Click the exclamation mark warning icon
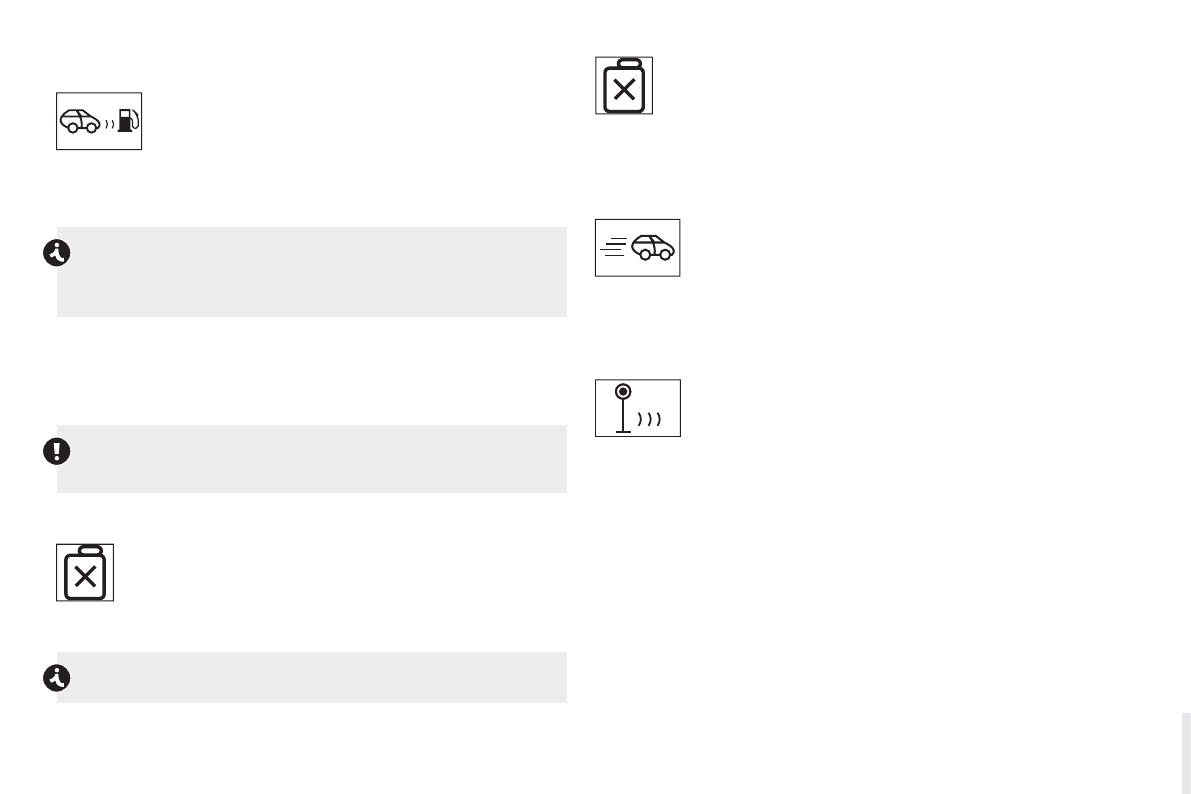The image size is (1191, 794). [x=56, y=451]
